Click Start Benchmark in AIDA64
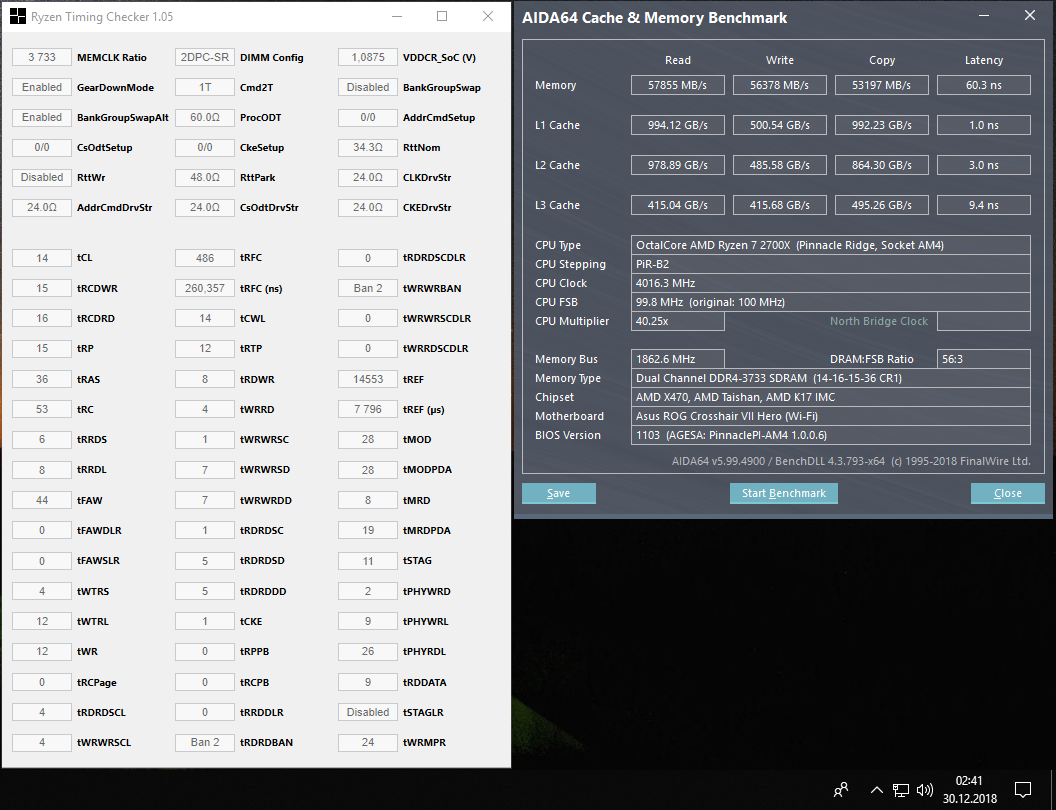Screen dimensions: 1056x810 point(784,493)
